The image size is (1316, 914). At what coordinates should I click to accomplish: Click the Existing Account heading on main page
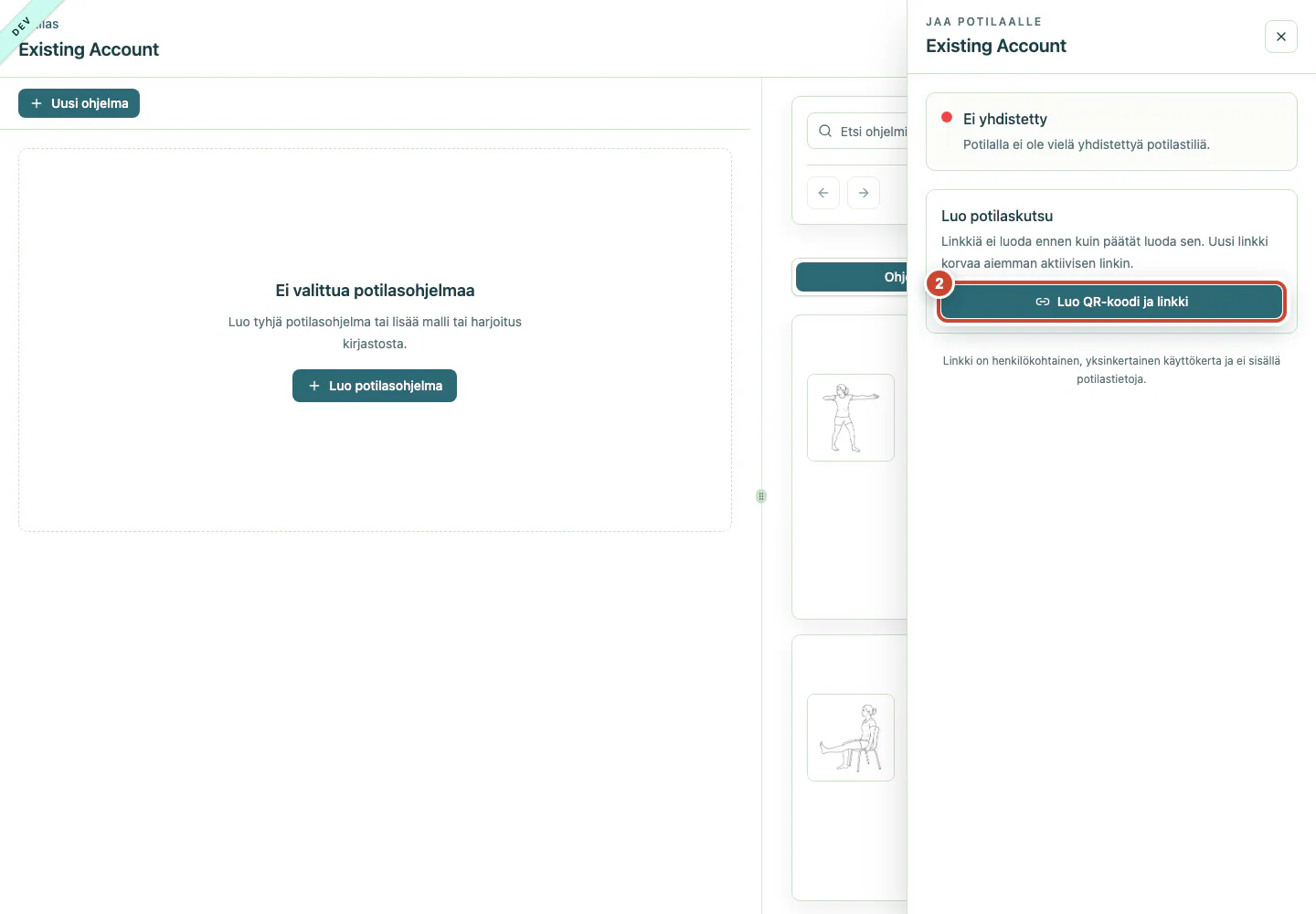point(89,49)
